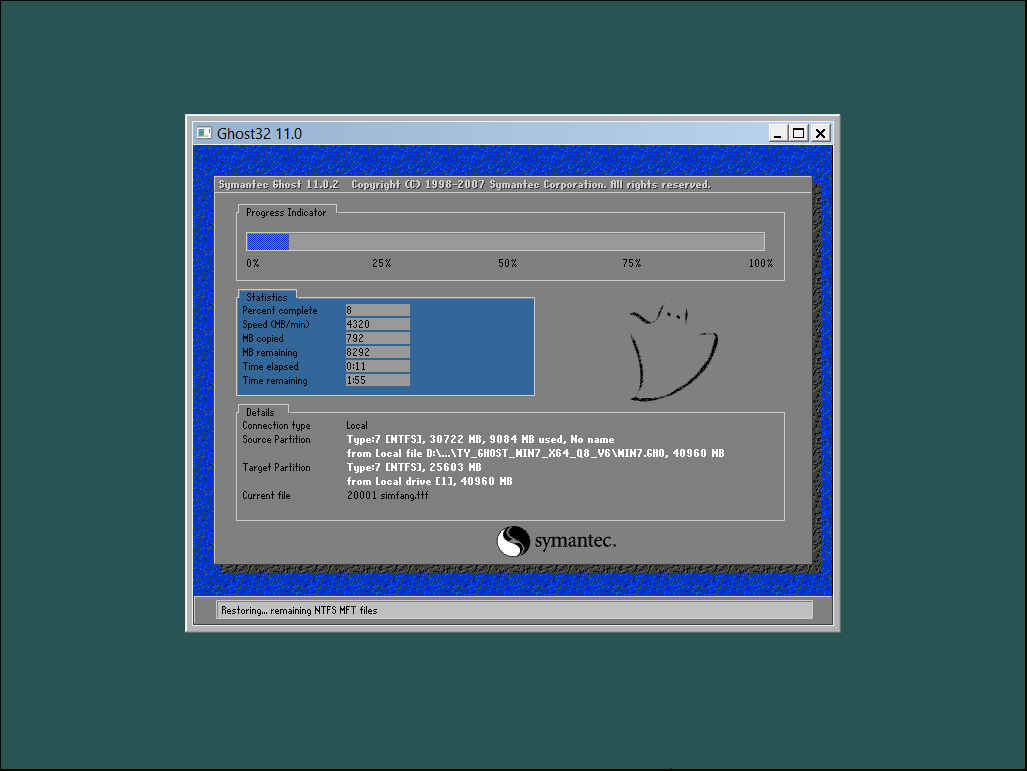1027x771 pixels.
Task: Click the 'Statistics' group title
Action: [x=267, y=297]
